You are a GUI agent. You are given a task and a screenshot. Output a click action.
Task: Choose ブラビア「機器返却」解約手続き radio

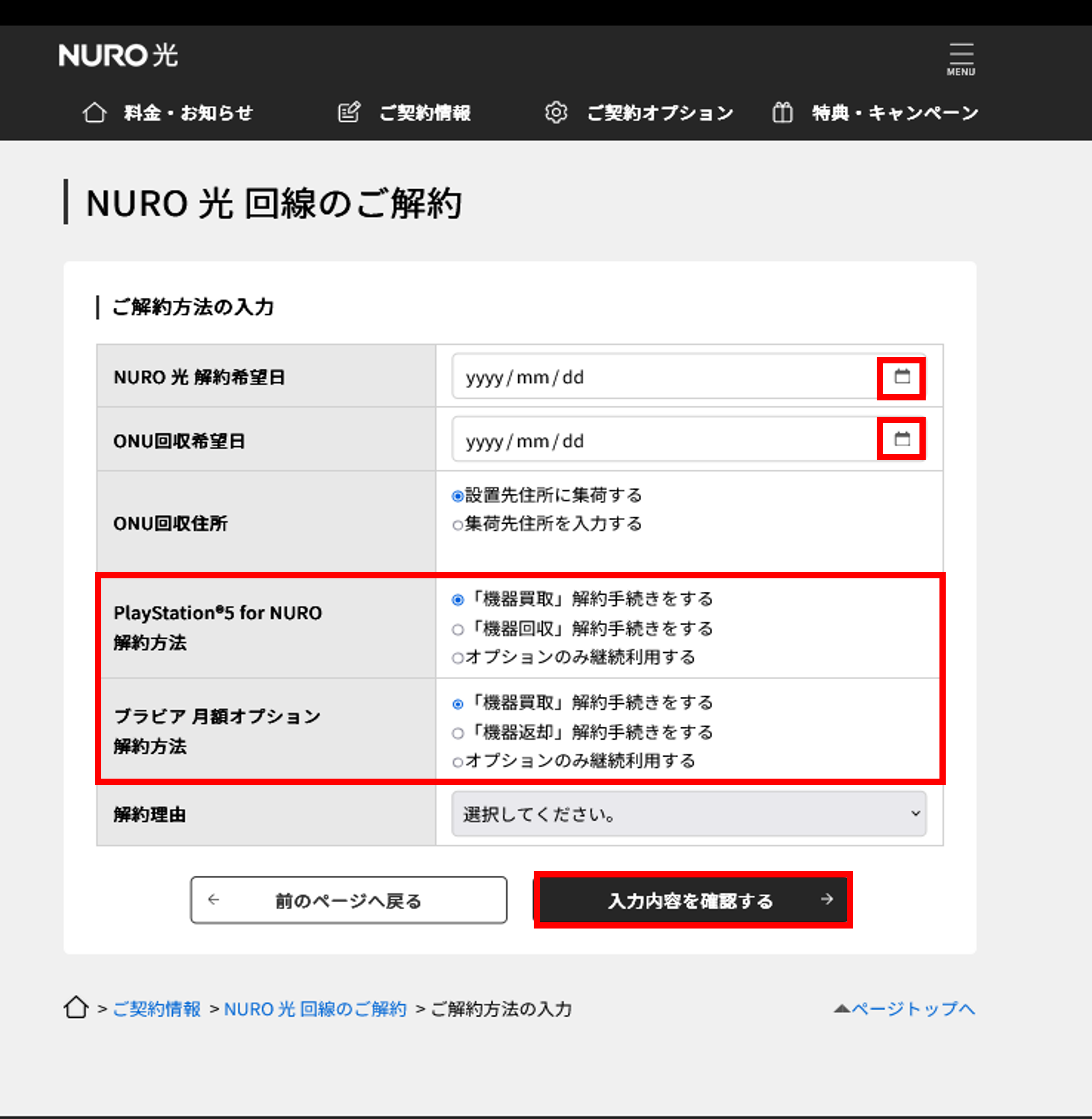pyautogui.click(x=458, y=733)
